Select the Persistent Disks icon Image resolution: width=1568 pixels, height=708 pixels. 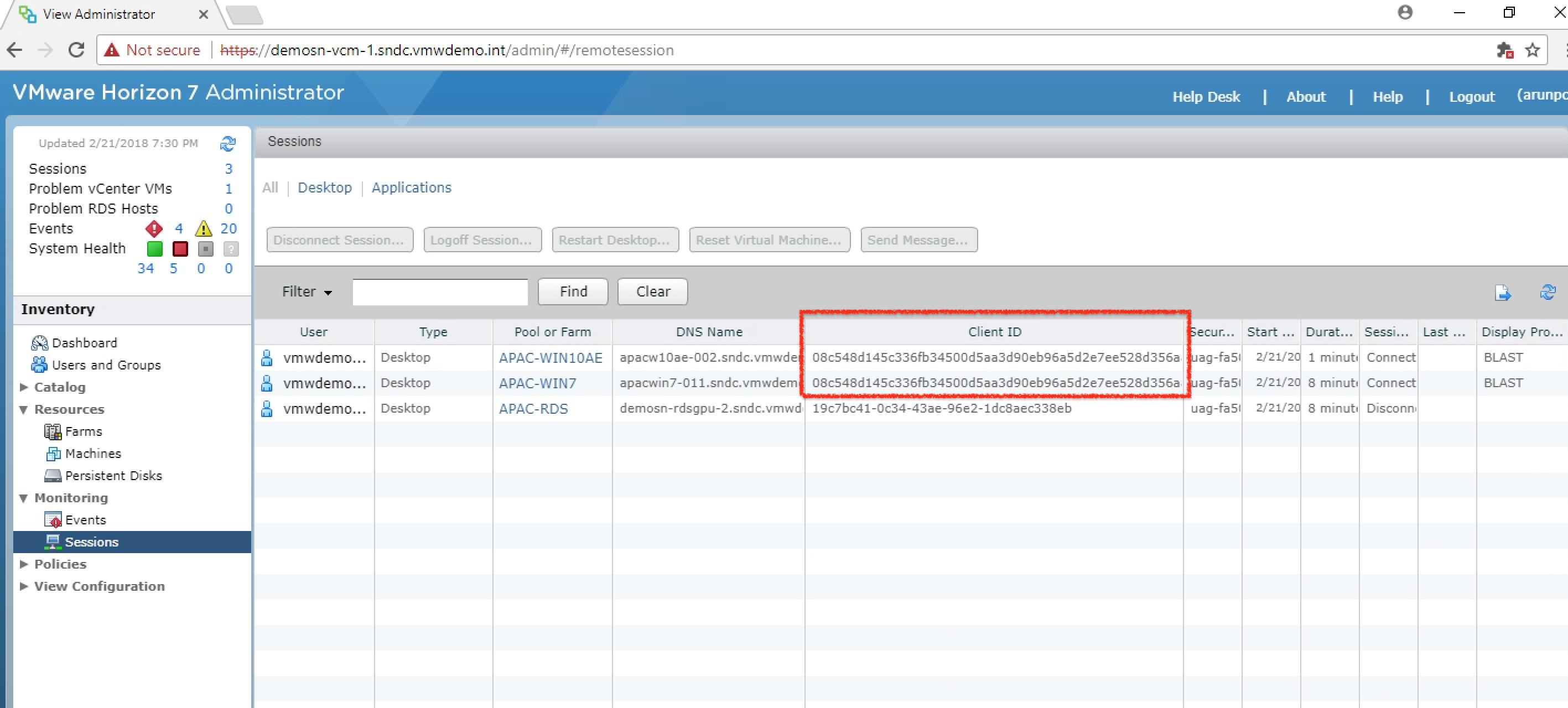click(x=54, y=476)
